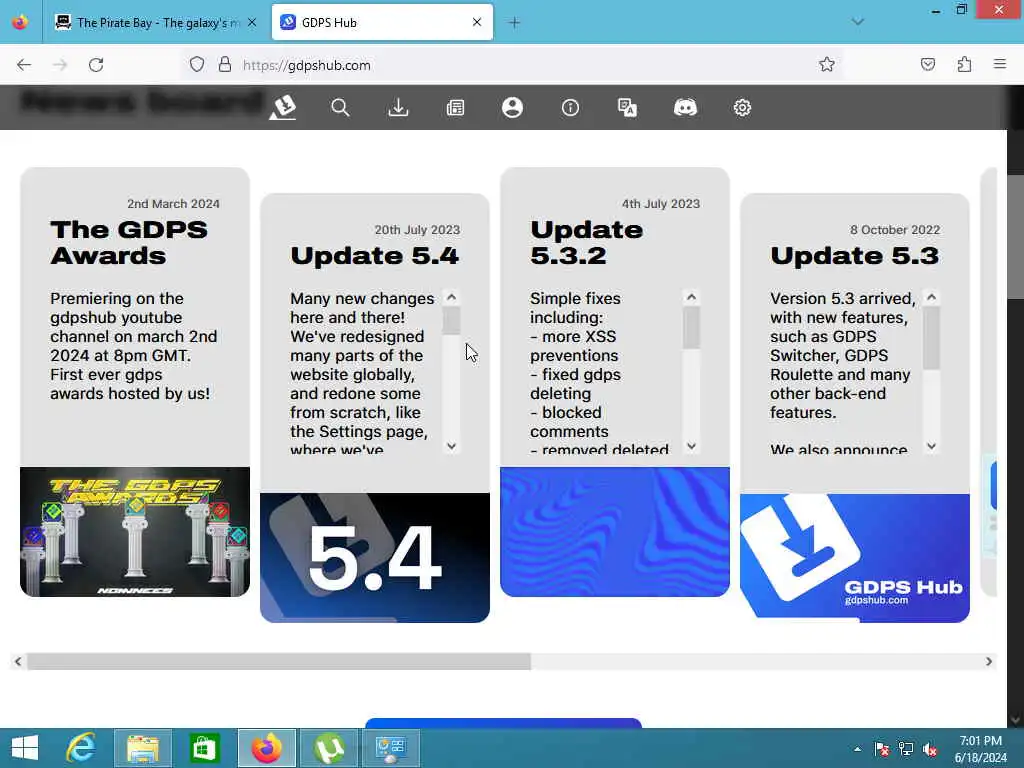The width and height of the screenshot is (1024, 768).
Task: Open the search magnifier icon in navbar
Action: coord(340,107)
